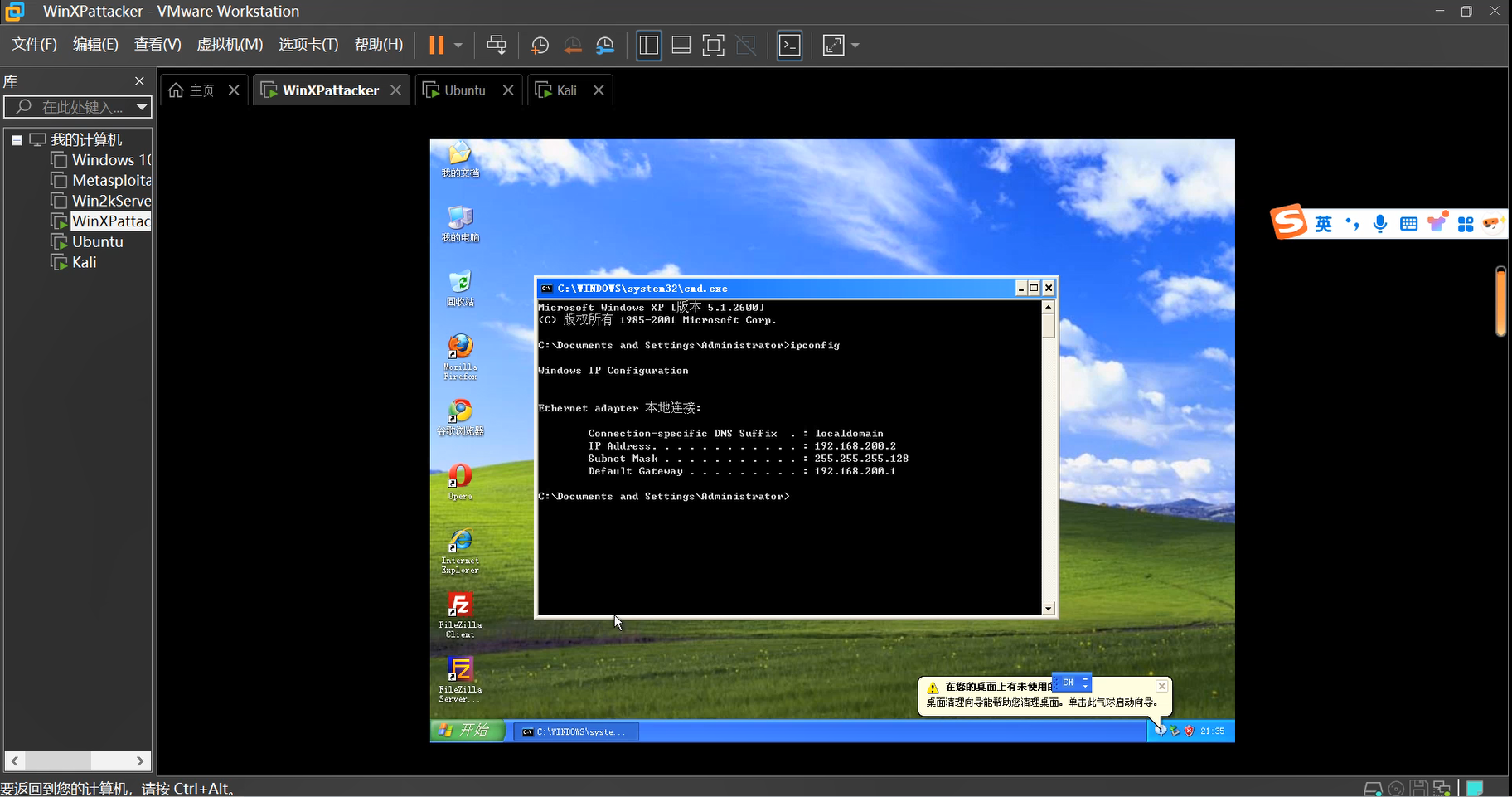
Task: Enter full screen mode
Action: (713, 45)
